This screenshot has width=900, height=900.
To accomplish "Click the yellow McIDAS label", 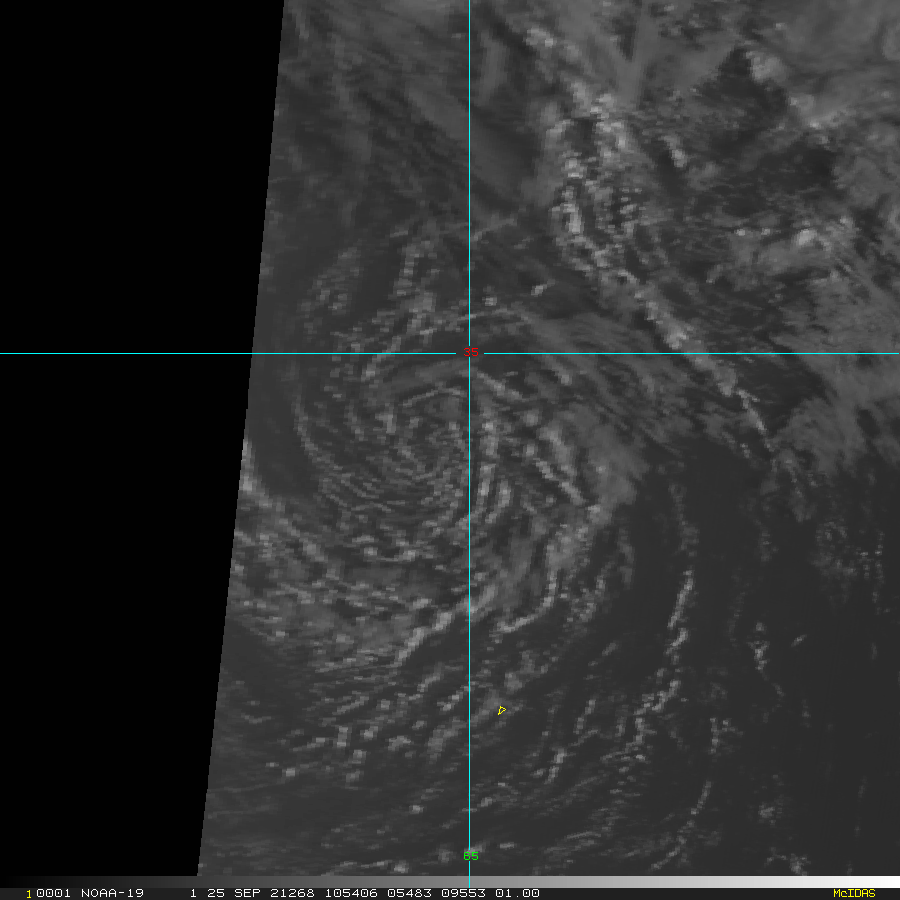I will [854, 893].
